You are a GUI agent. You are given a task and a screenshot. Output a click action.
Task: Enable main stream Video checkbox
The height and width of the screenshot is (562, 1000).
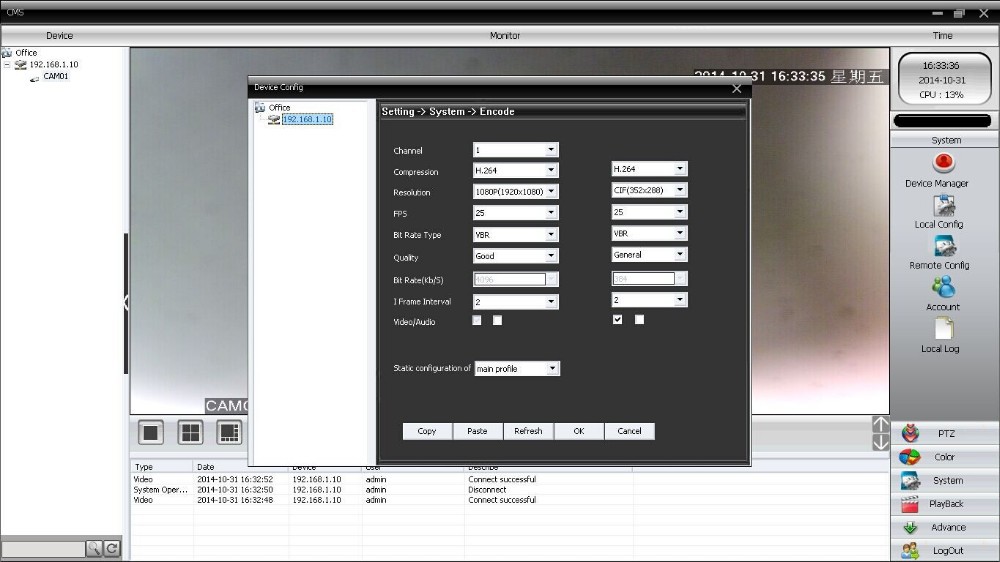(477, 321)
